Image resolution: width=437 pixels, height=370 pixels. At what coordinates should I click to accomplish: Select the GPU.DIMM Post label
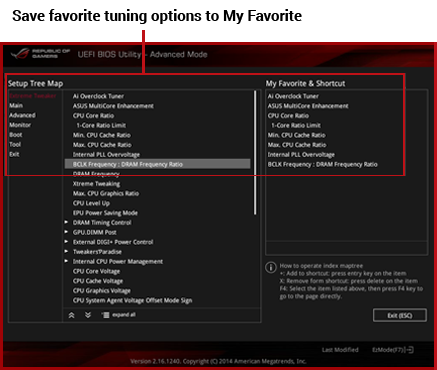point(95,232)
